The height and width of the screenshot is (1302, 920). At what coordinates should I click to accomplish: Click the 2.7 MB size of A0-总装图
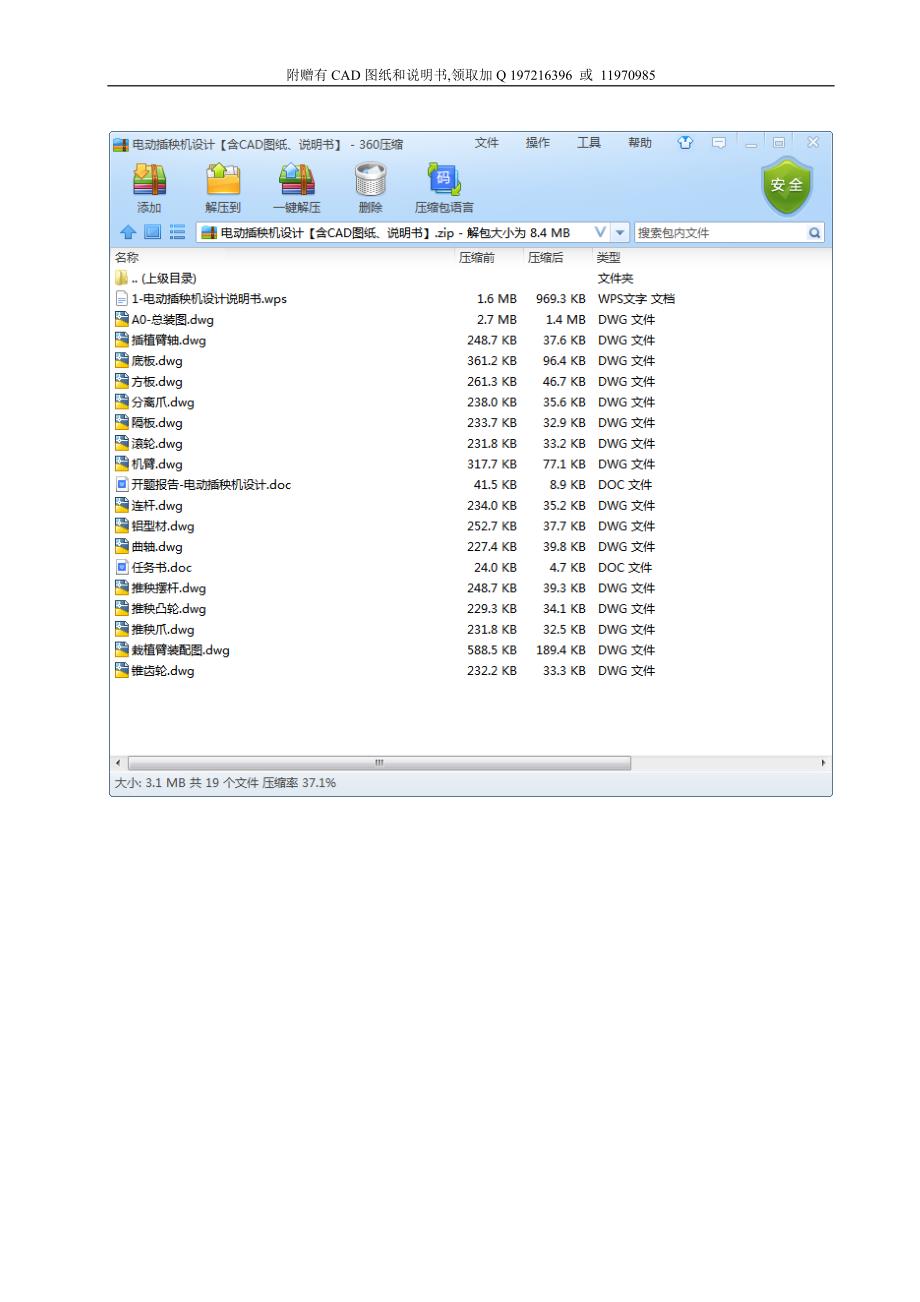[x=497, y=320]
